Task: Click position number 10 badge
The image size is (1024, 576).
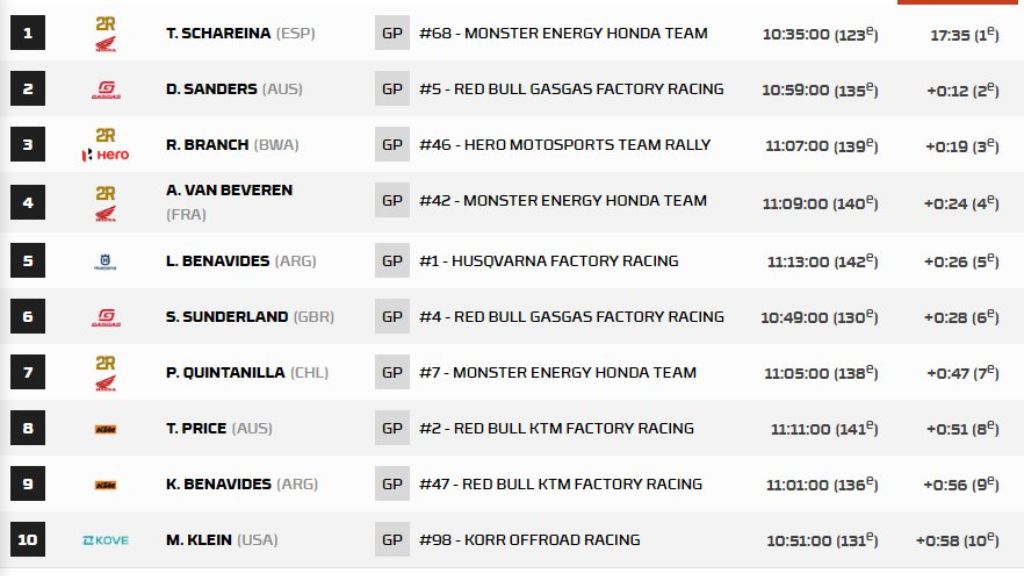Action: point(27,540)
